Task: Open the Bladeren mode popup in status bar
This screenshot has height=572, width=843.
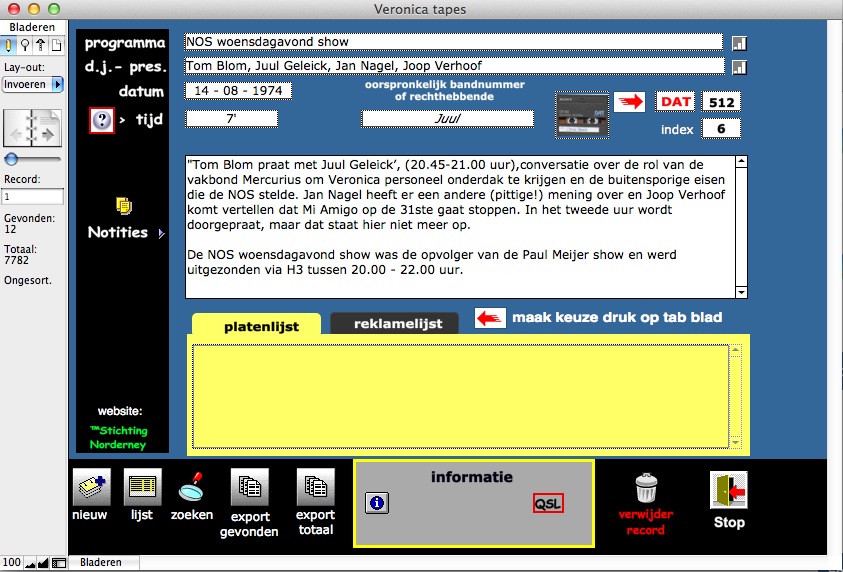Action: pyautogui.click(x=101, y=563)
